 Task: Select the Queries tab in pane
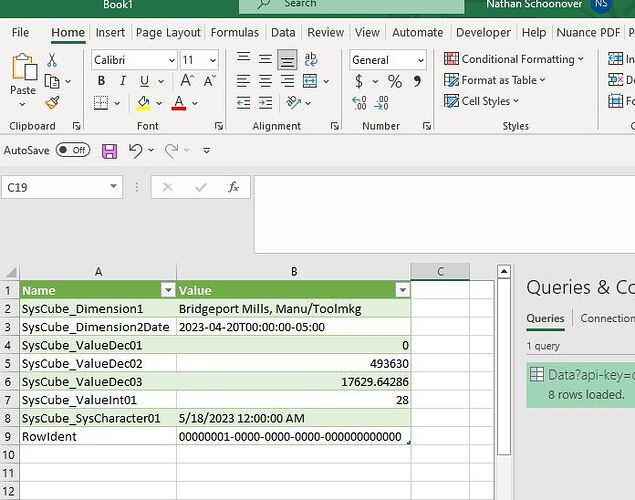pyautogui.click(x=545, y=319)
